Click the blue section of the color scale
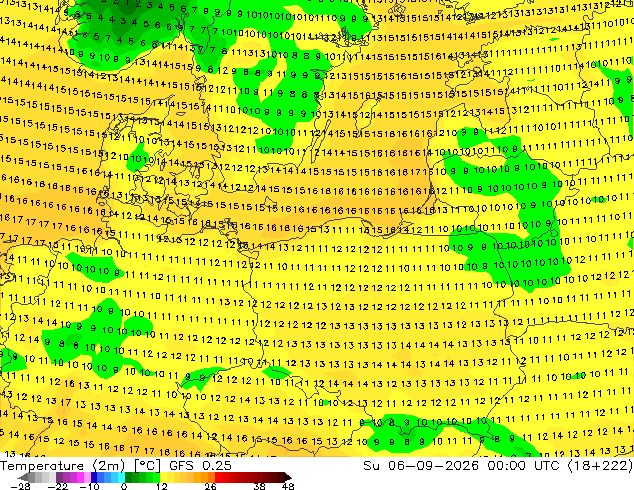Image resolution: width=634 pixels, height=490 pixels. tap(108, 477)
